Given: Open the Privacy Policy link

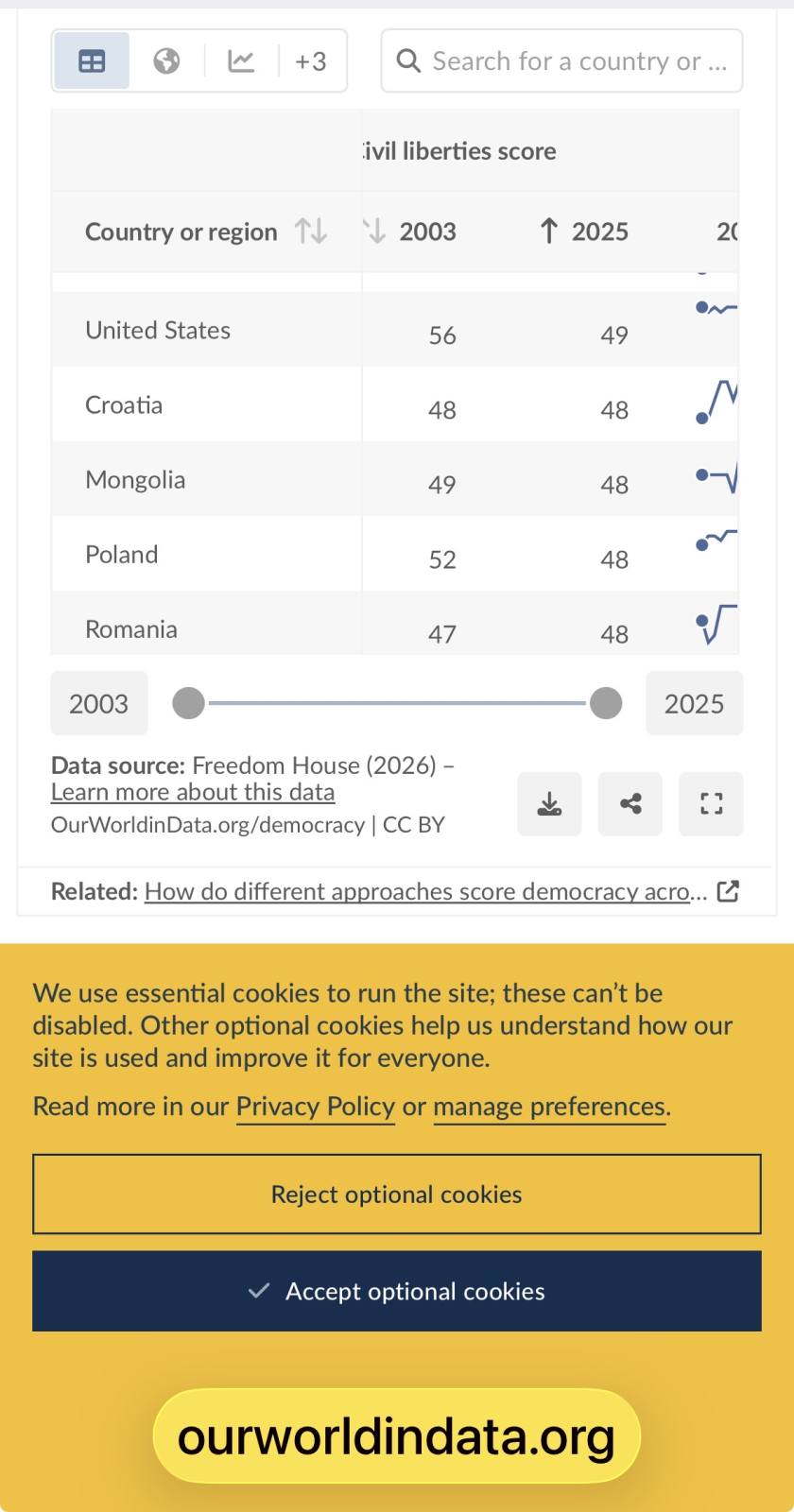Looking at the screenshot, I should click(x=315, y=1107).
